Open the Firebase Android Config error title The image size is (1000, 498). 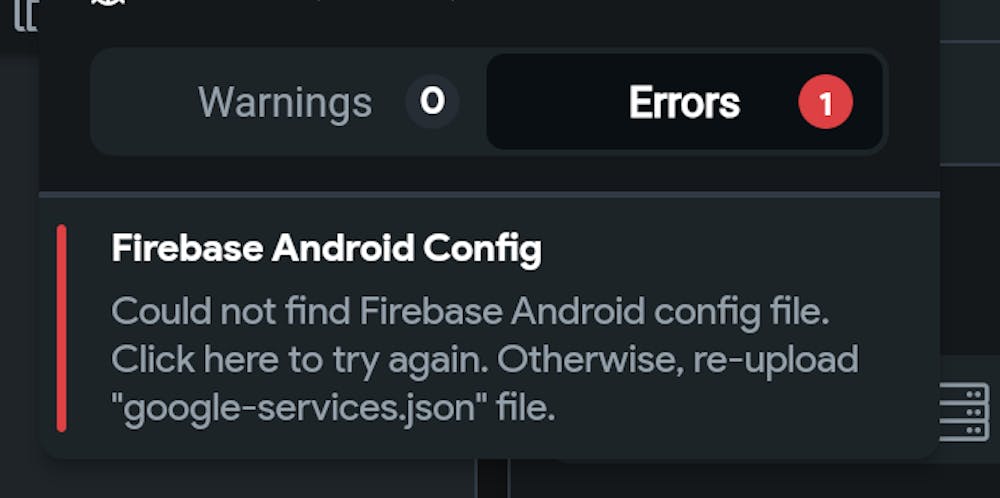click(x=326, y=249)
